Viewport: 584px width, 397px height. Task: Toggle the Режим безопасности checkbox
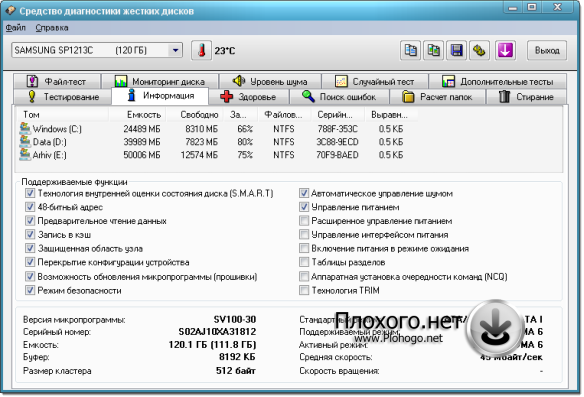pos(30,290)
